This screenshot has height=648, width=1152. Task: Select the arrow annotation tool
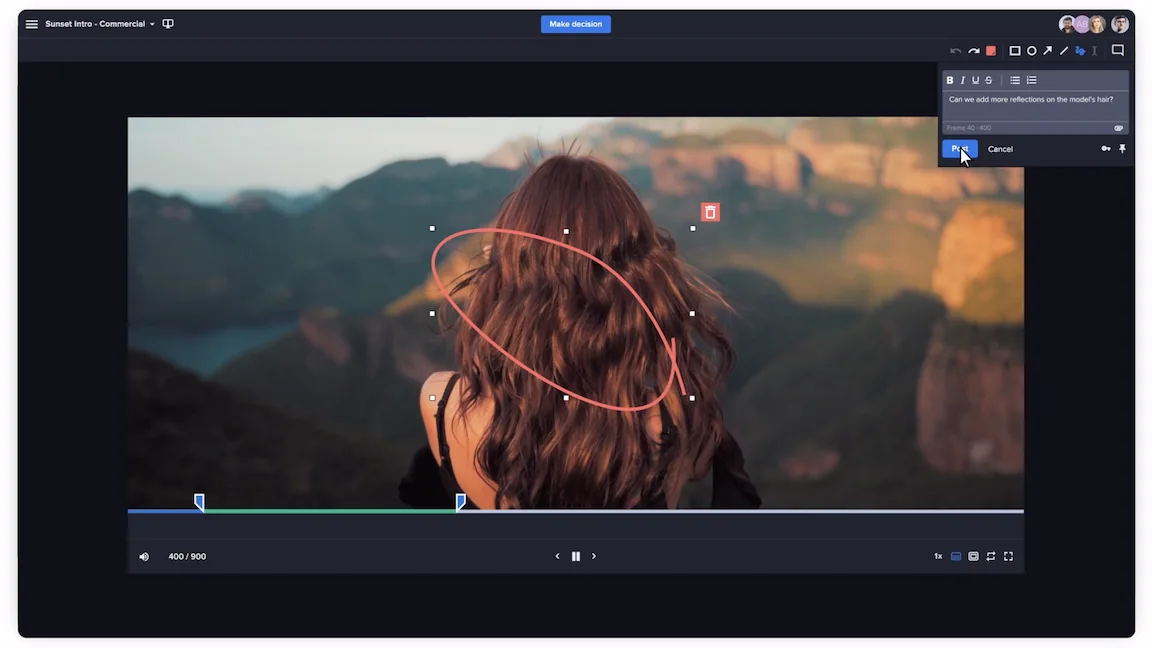pos(1047,51)
